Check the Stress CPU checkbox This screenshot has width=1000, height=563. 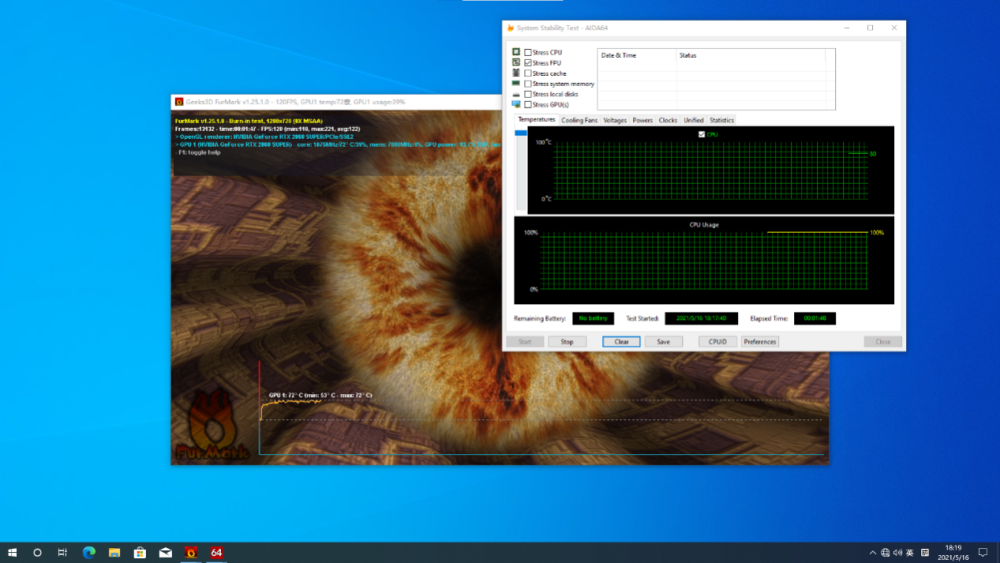coord(527,52)
